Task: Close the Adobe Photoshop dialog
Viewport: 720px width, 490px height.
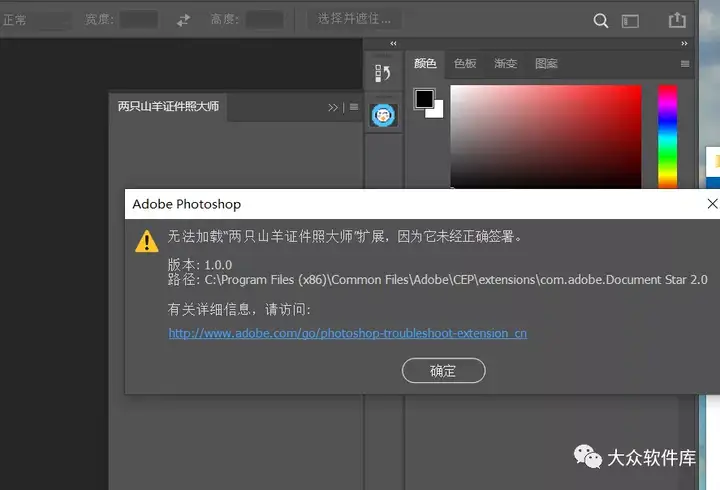Action: tap(712, 203)
